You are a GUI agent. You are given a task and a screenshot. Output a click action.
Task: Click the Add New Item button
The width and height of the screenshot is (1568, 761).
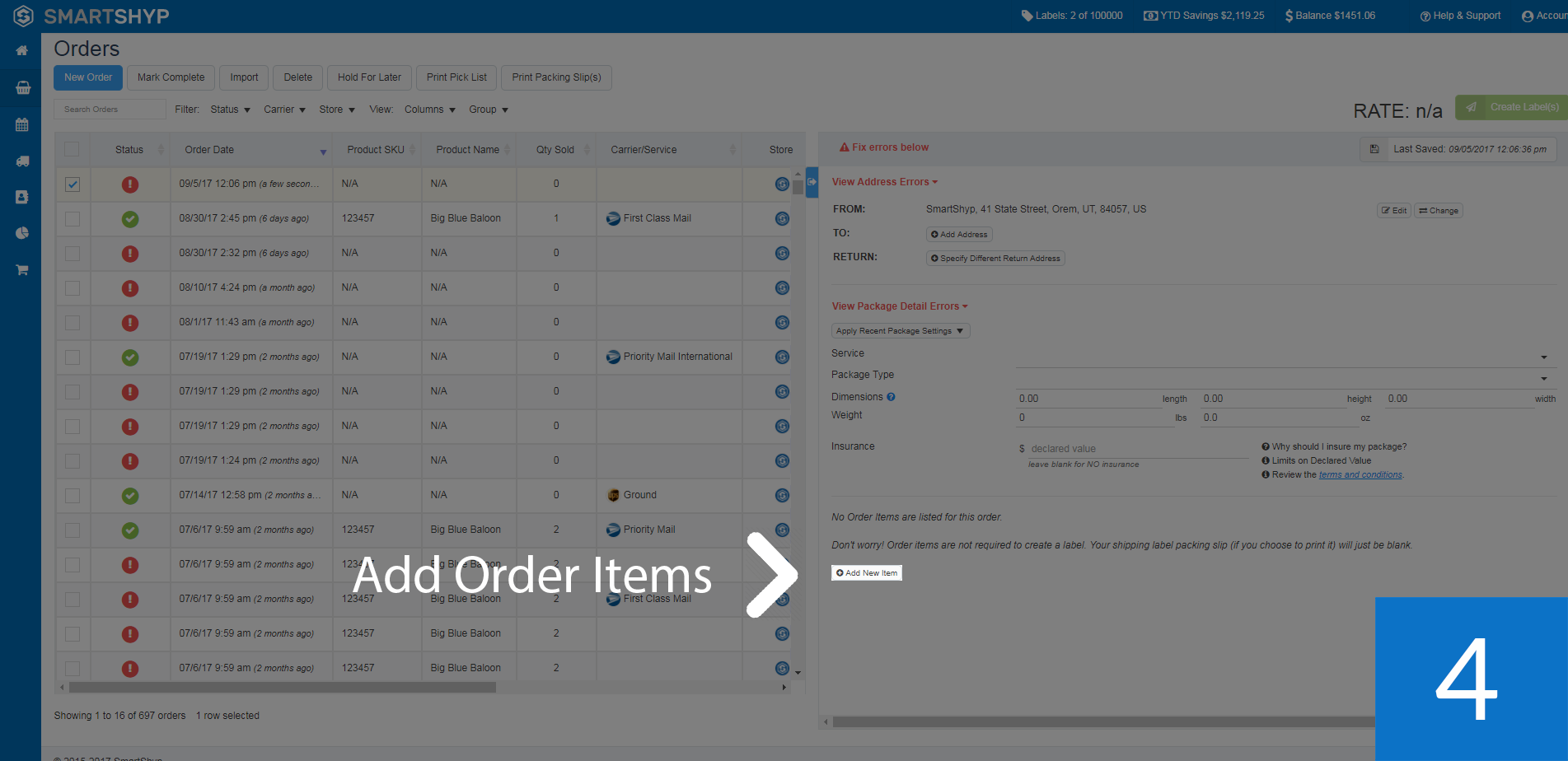(x=867, y=572)
